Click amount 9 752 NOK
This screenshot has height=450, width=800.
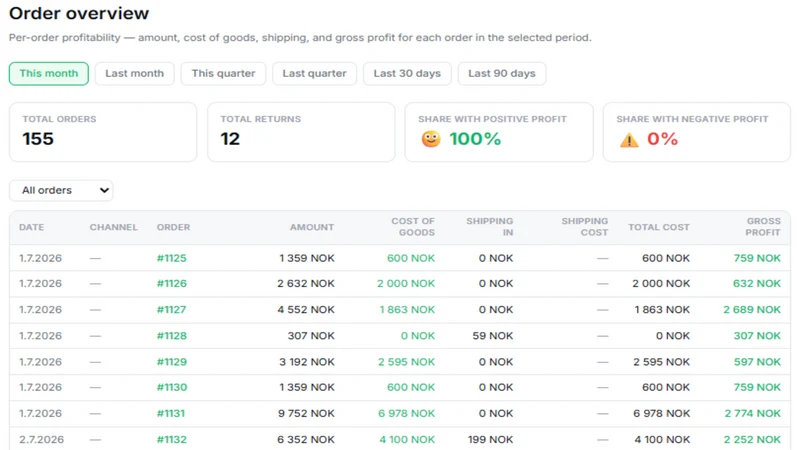(306, 413)
